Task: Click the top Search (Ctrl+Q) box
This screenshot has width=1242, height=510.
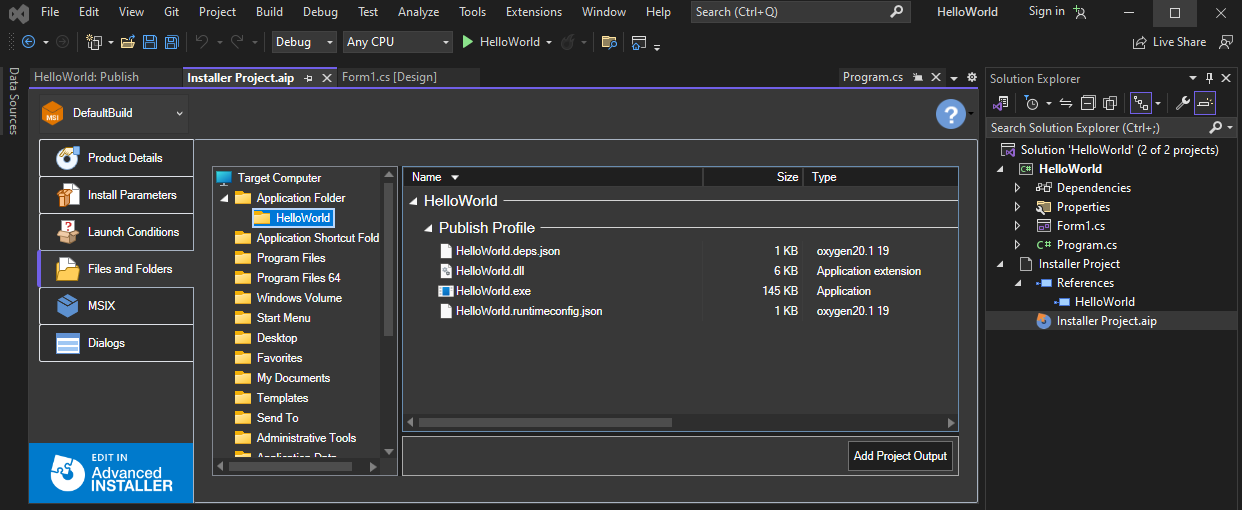Action: pos(800,12)
